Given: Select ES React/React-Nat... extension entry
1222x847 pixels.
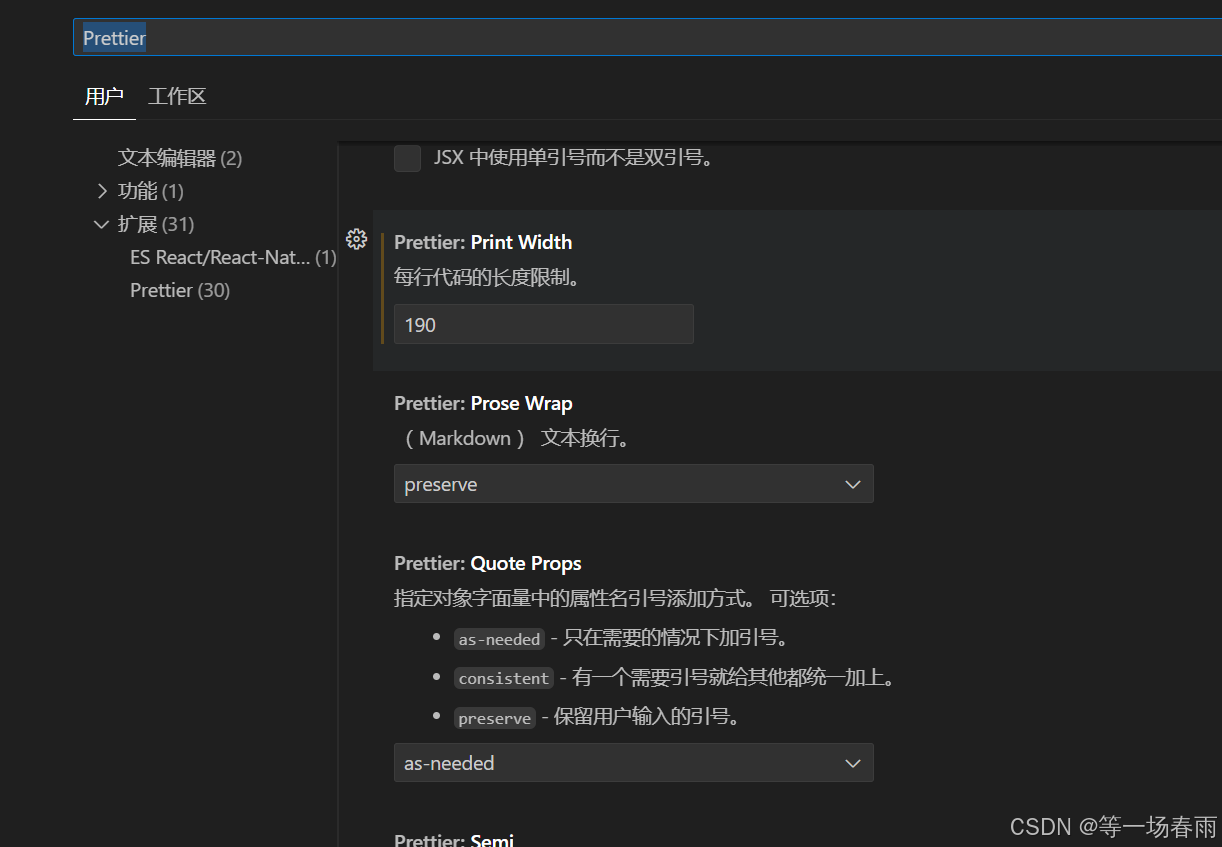Looking at the screenshot, I should coord(233,257).
